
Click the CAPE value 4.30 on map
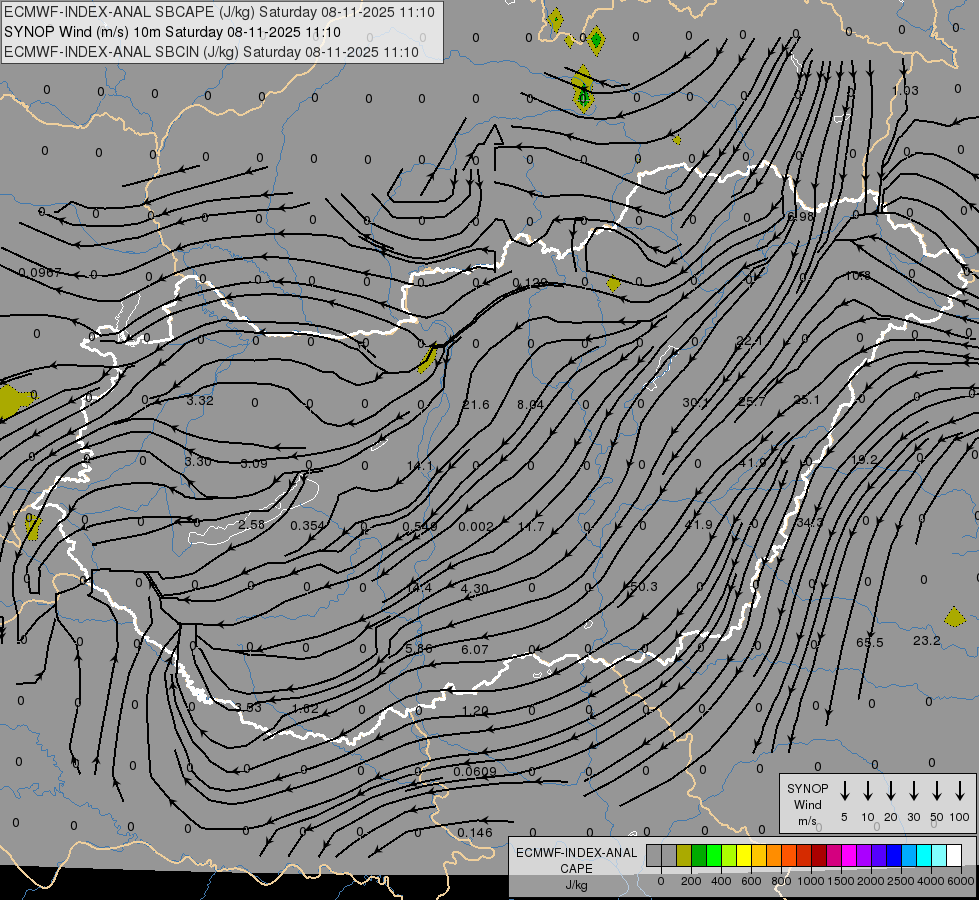(x=475, y=589)
